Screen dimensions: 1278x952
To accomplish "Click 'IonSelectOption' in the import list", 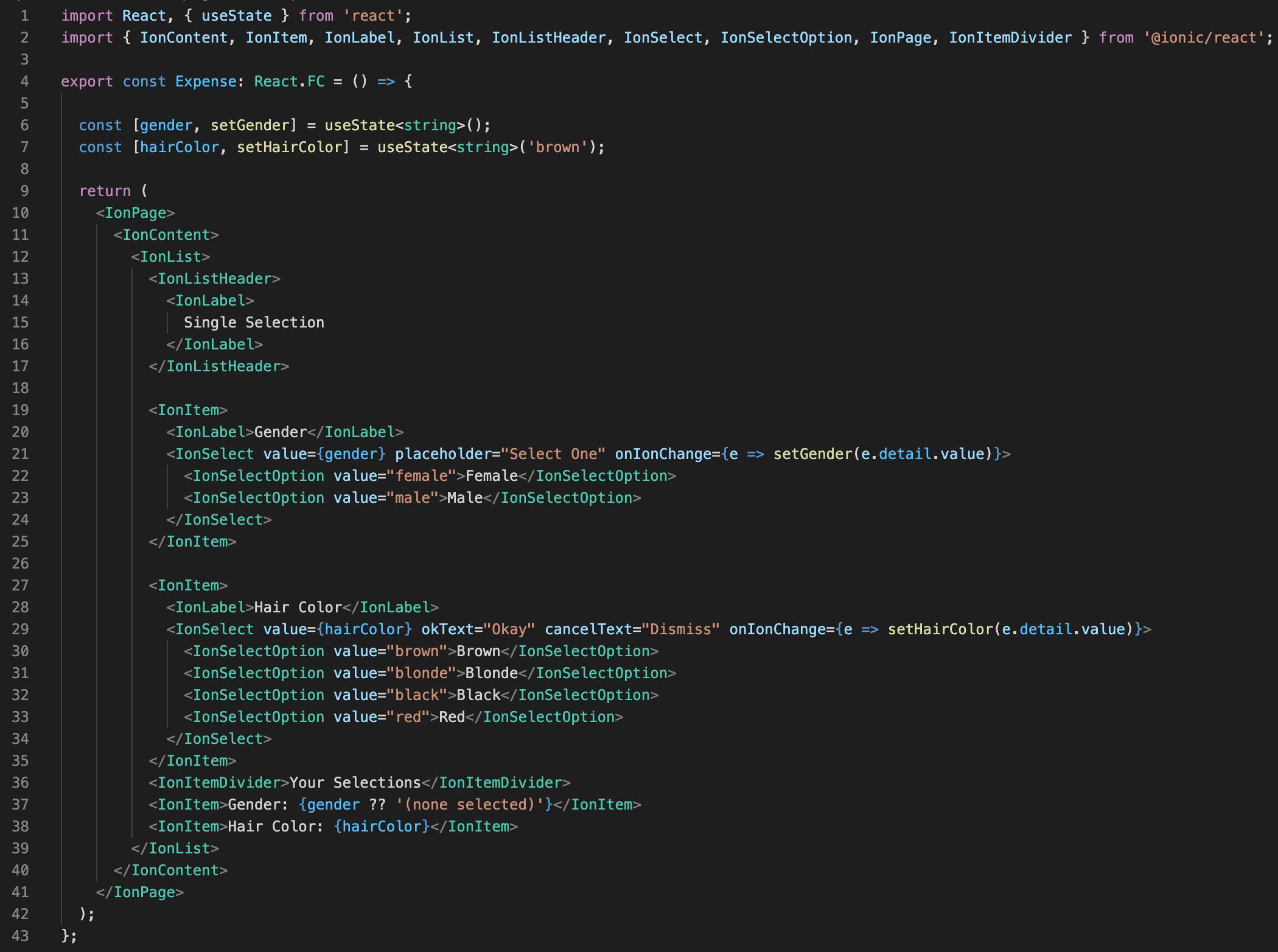I will [786, 38].
